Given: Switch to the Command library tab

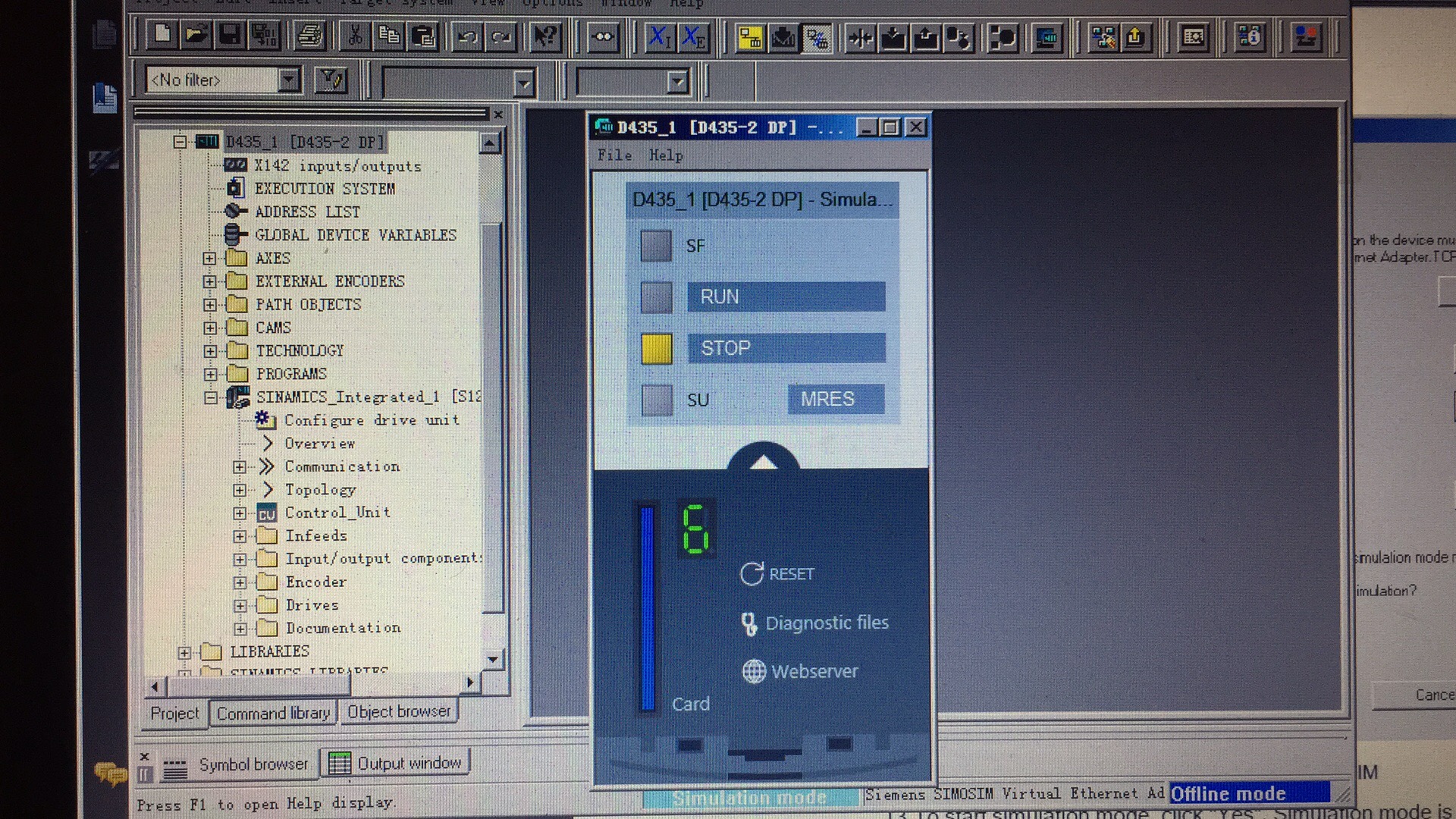Looking at the screenshot, I should 273,713.
